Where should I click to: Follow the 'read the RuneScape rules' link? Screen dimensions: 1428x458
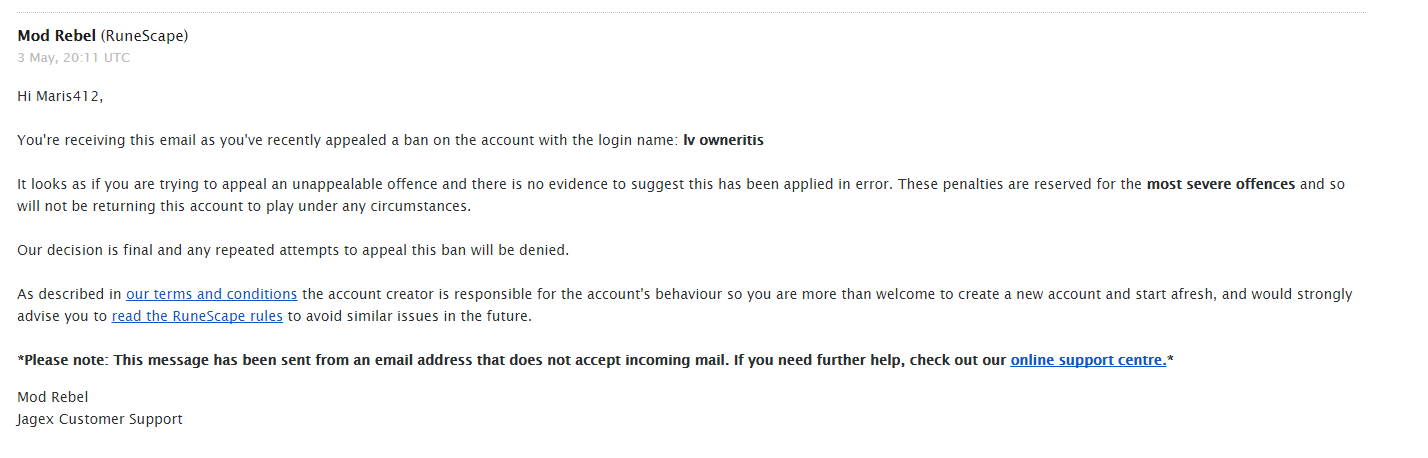[x=197, y=316]
